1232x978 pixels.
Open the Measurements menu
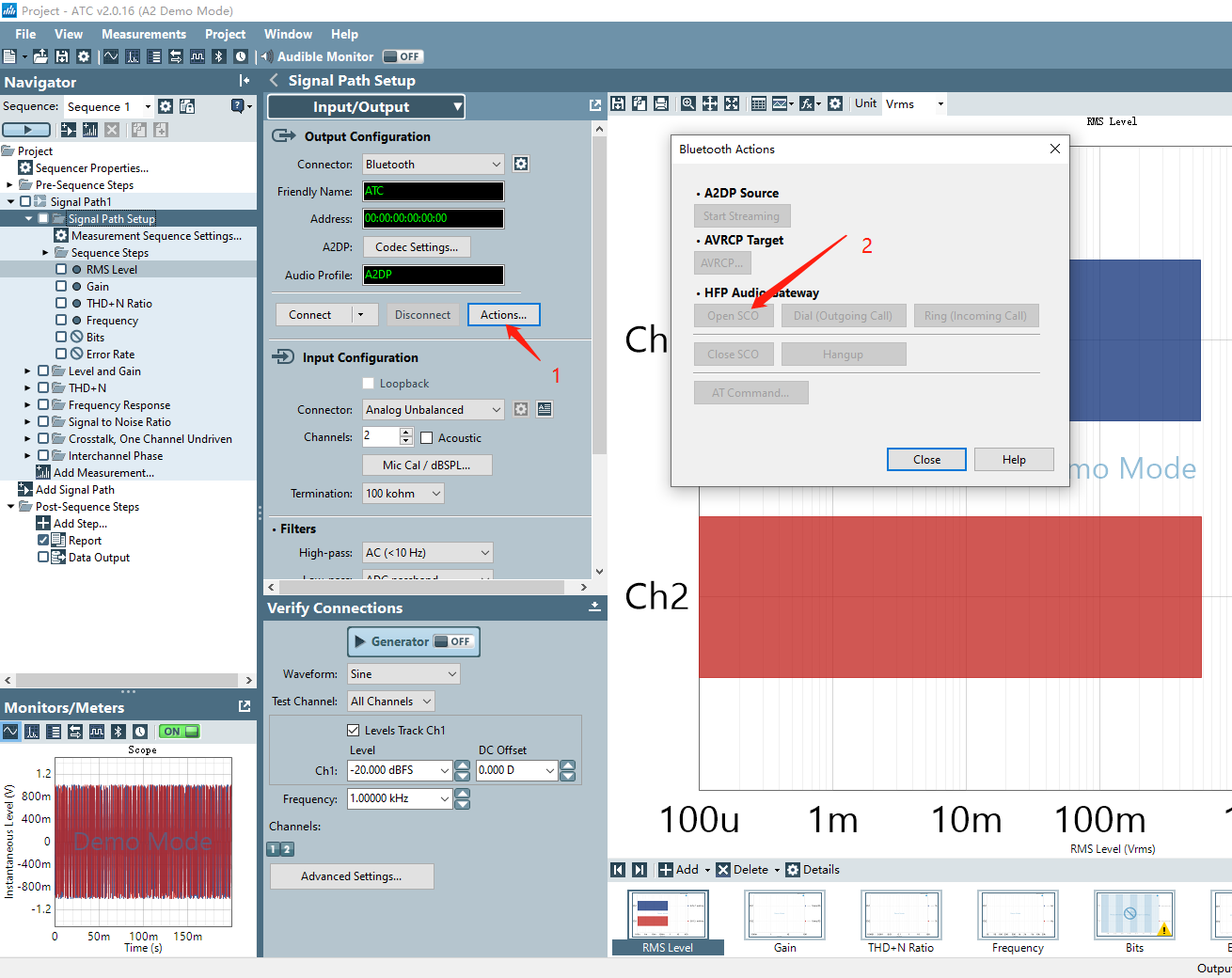[144, 34]
